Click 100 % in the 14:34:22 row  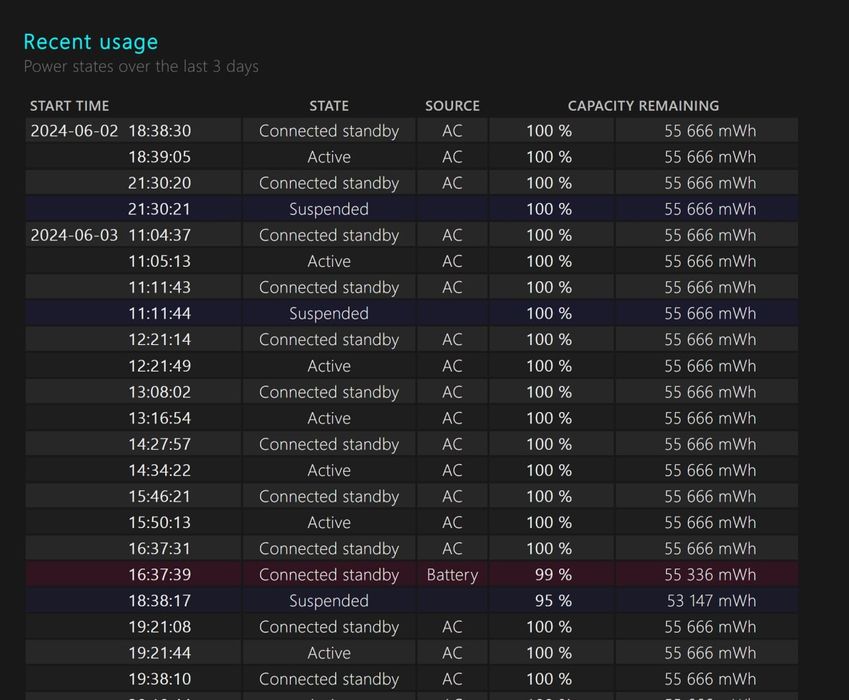[549, 470]
